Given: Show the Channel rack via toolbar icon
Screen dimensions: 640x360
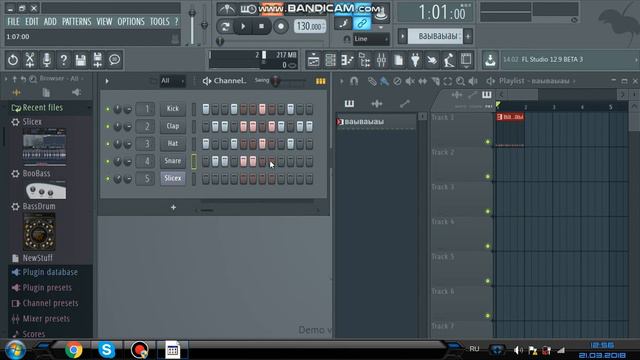Looking at the screenshot, I should click(330, 60).
